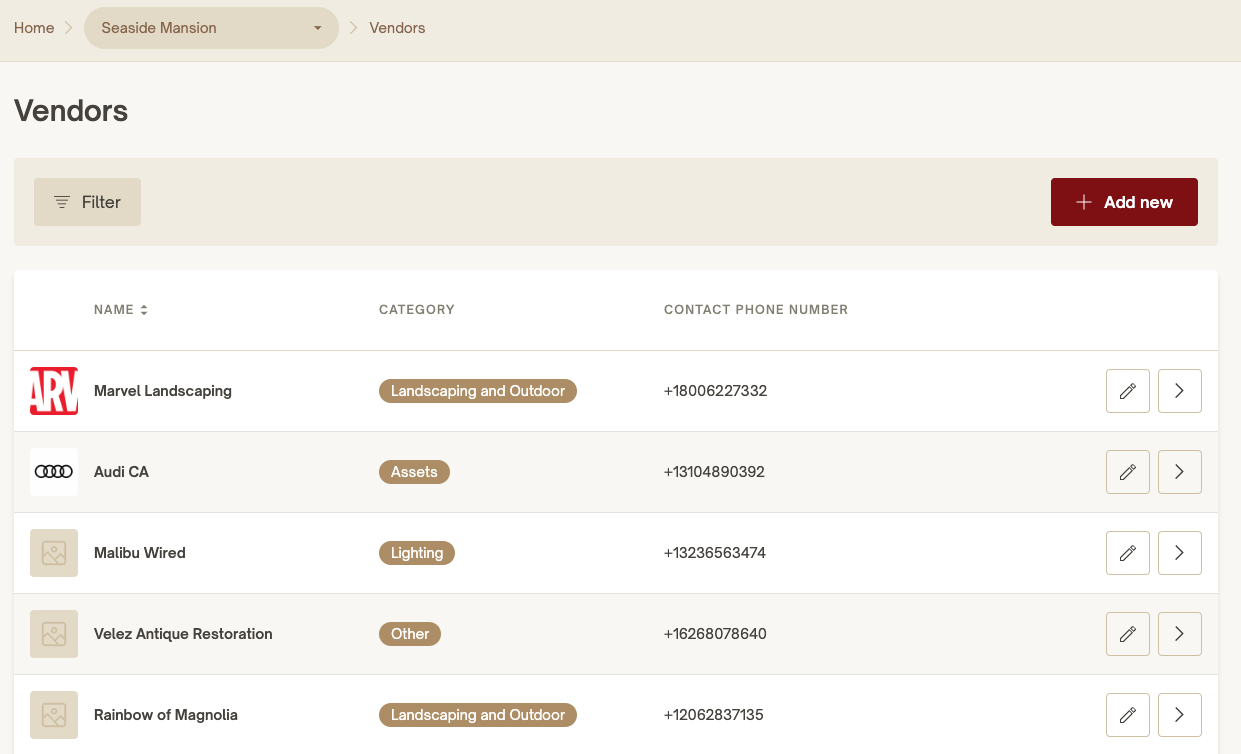
Task: Click edit pencil for Rainbow of Magnolia
Action: point(1127,715)
